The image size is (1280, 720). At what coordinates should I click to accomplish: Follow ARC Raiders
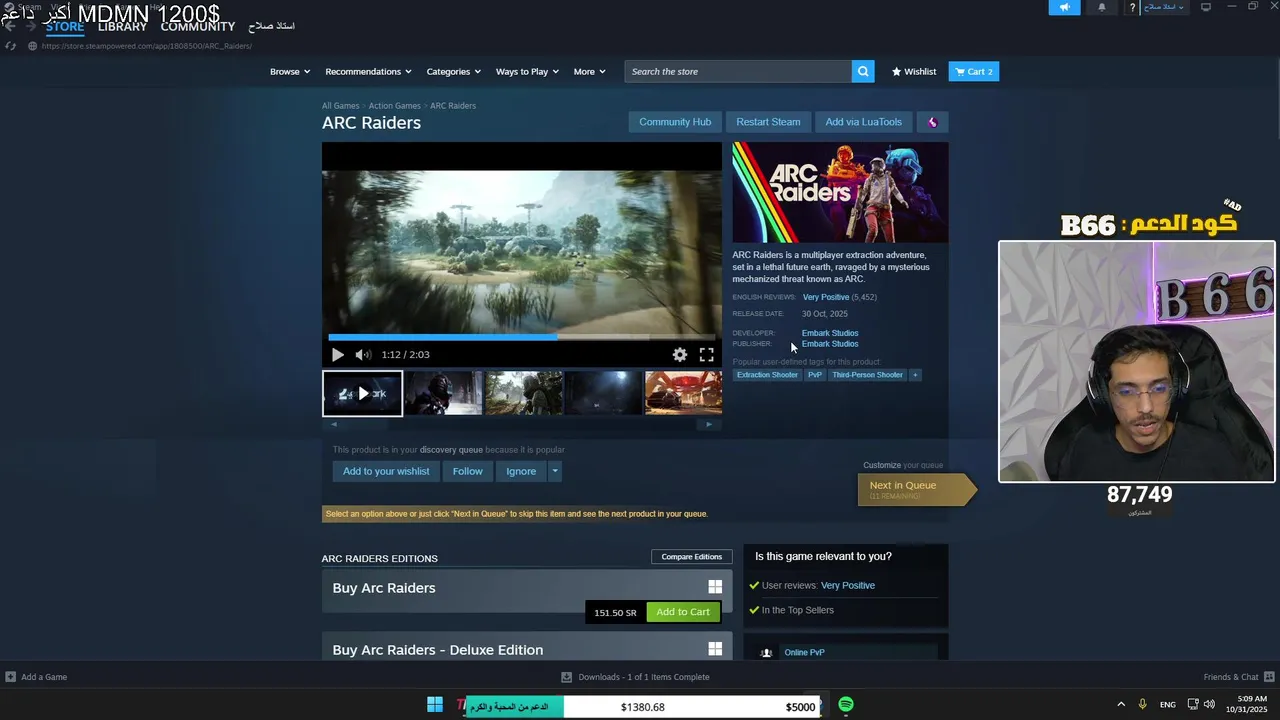467,471
